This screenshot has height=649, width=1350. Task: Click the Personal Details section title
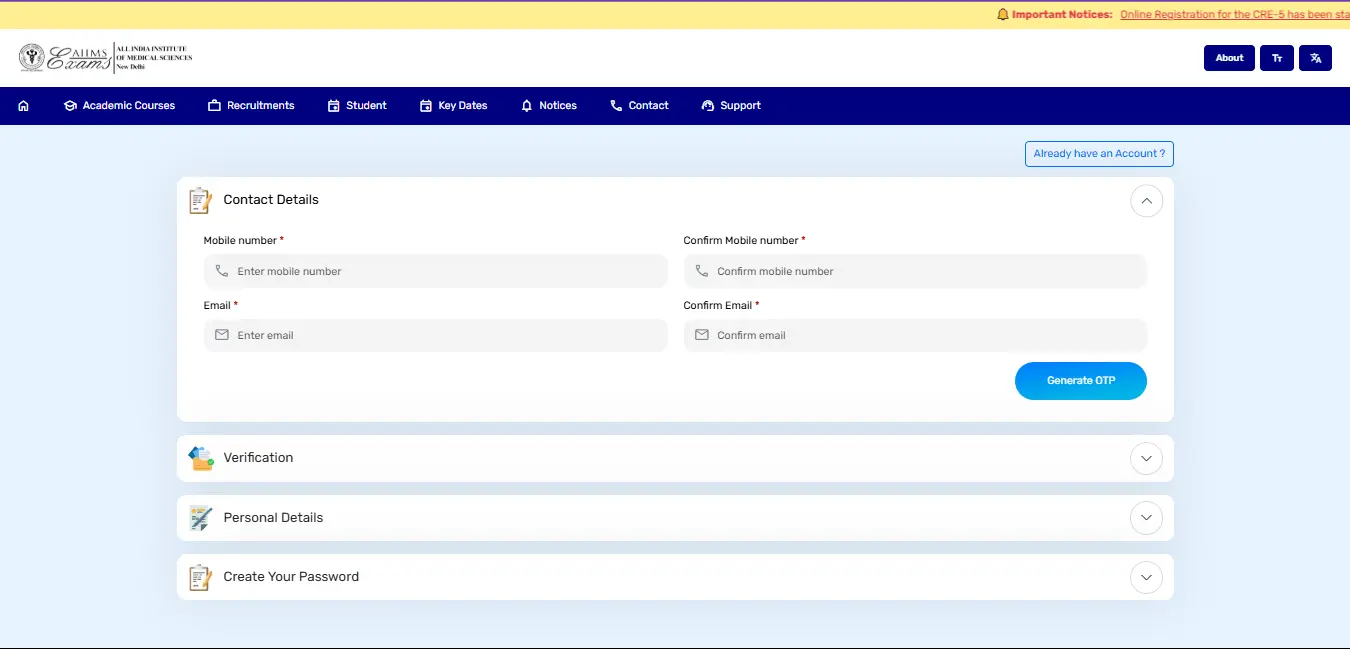click(x=273, y=518)
